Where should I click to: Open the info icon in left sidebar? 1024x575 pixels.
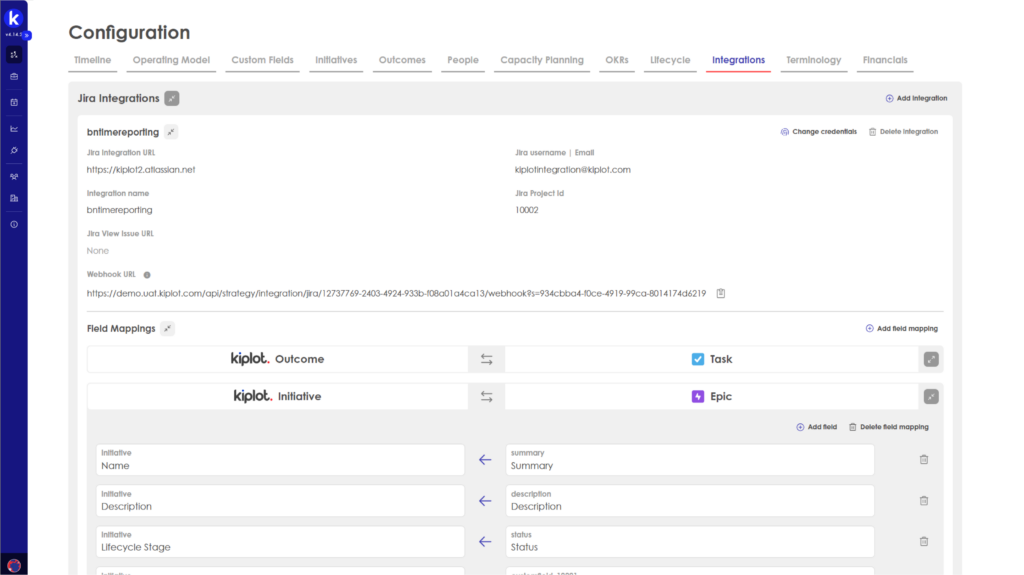[14, 224]
